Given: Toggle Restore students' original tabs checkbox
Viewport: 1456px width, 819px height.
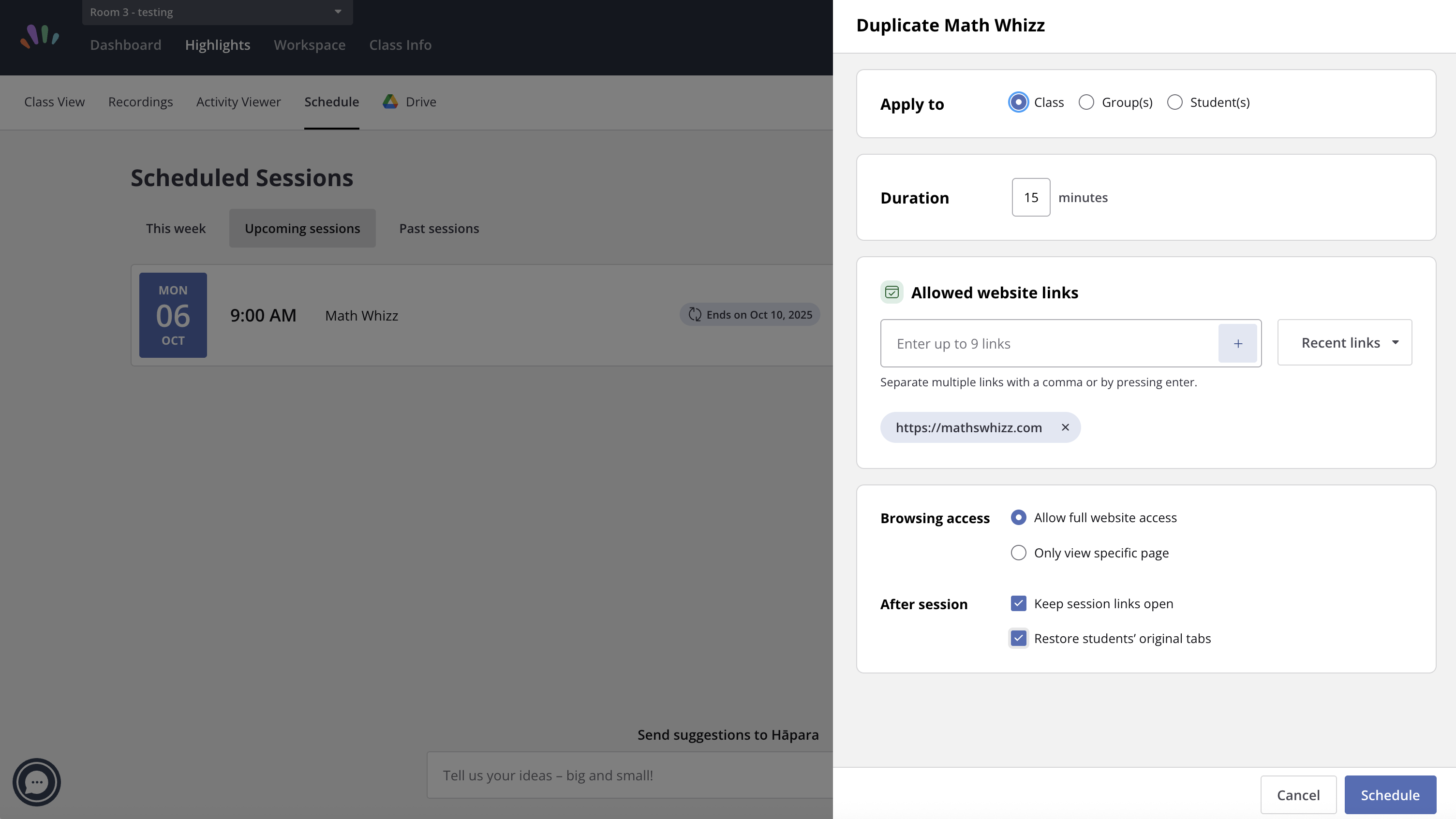Looking at the screenshot, I should pyautogui.click(x=1019, y=638).
